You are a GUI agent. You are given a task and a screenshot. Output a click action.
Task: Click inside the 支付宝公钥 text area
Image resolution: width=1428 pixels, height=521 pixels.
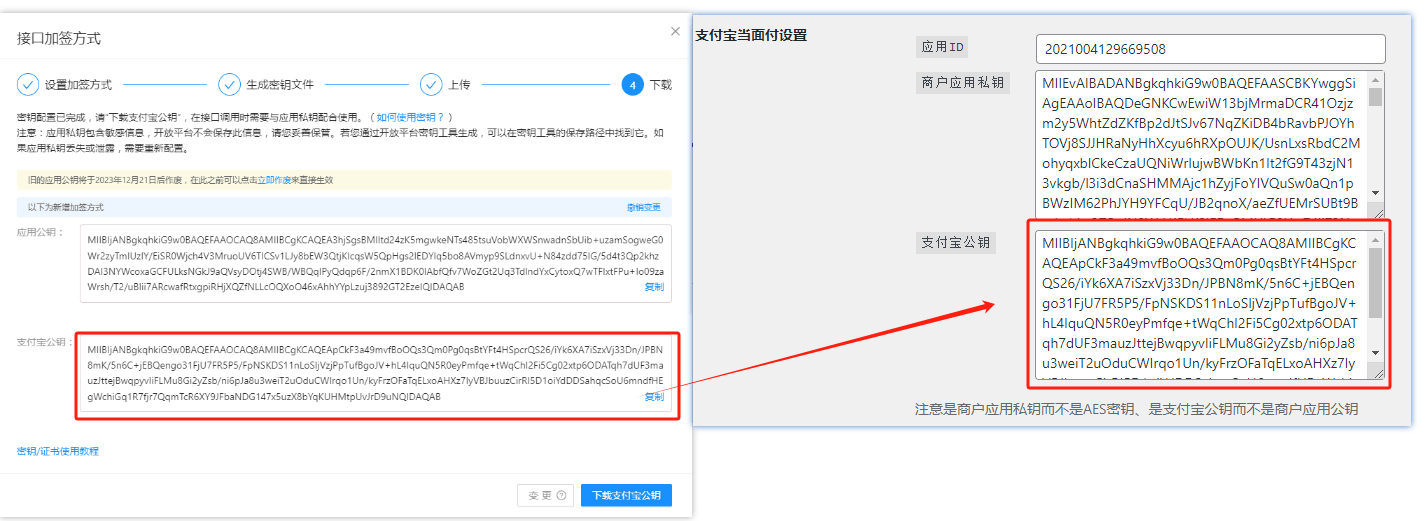1200,305
